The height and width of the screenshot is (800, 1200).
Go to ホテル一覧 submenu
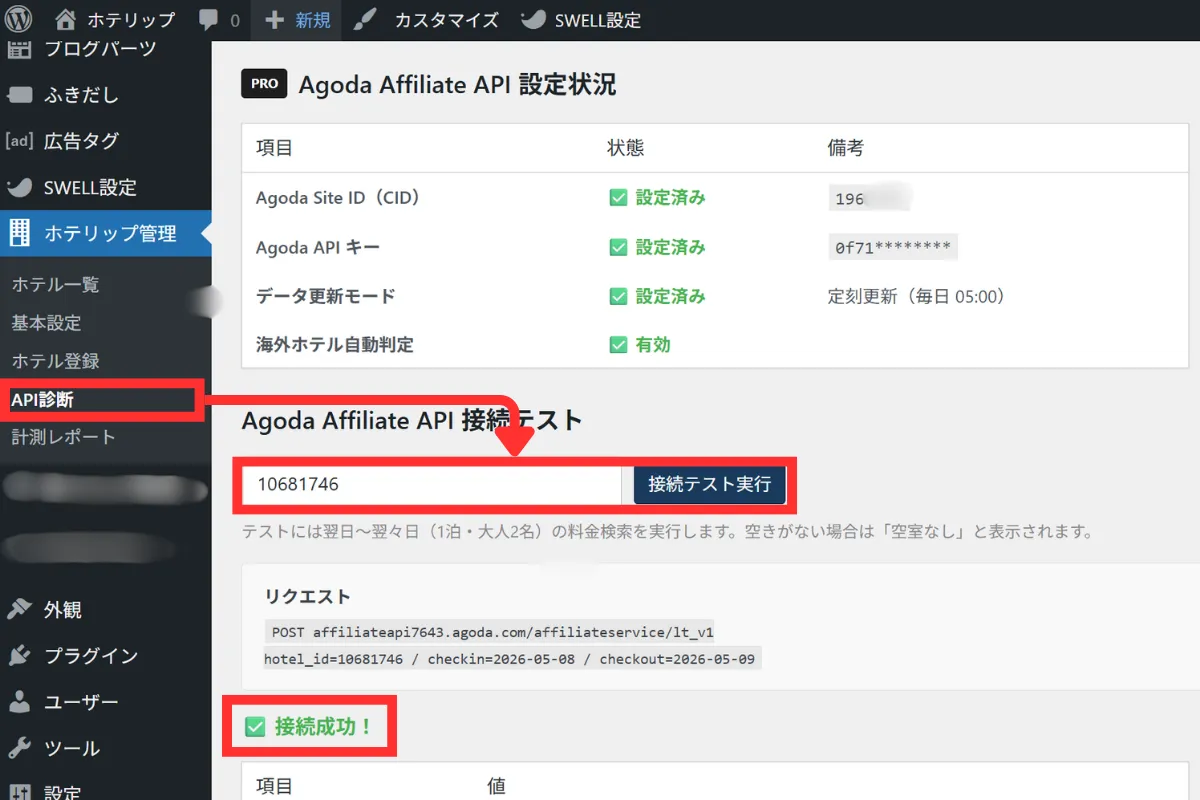point(55,285)
